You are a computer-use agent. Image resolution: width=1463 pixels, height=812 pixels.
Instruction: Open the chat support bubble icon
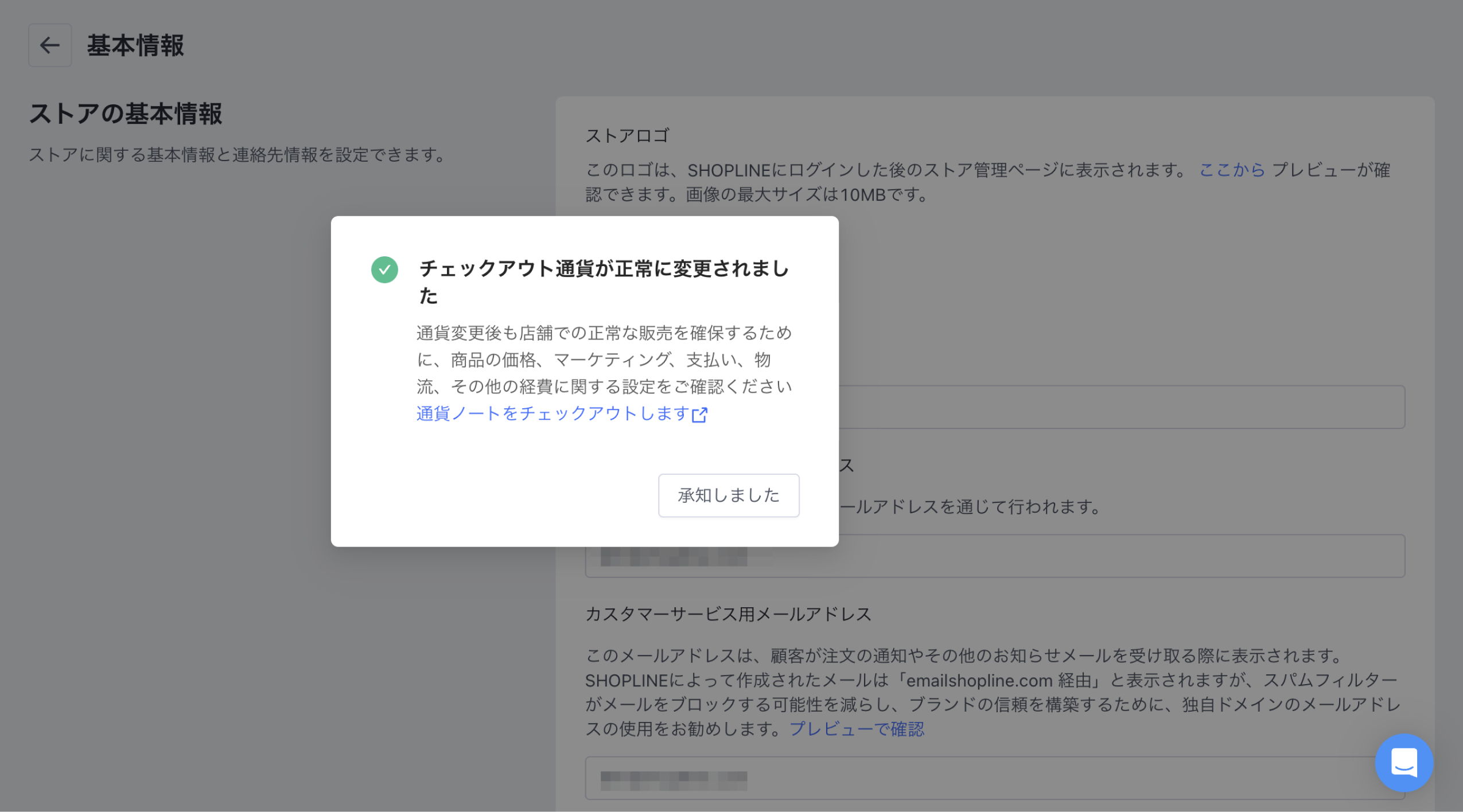coord(1404,762)
